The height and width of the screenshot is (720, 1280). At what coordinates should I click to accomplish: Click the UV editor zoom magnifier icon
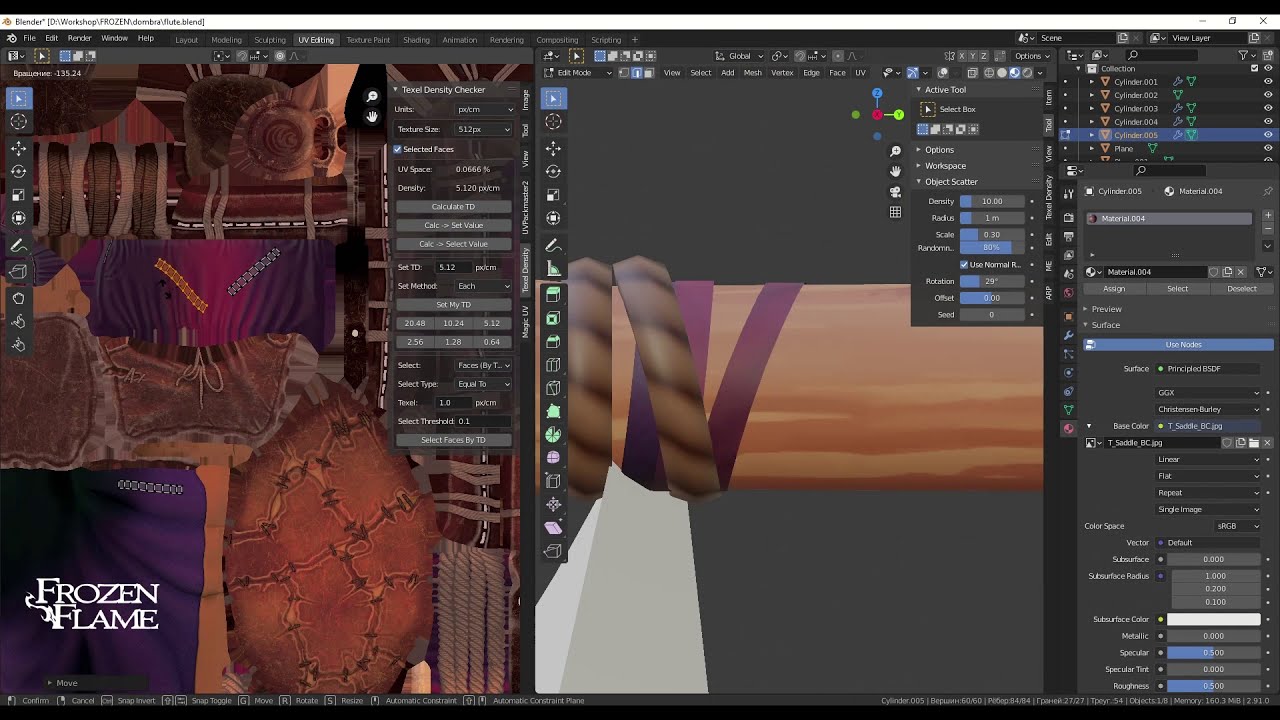pyautogui.click(x=372, y=97)
